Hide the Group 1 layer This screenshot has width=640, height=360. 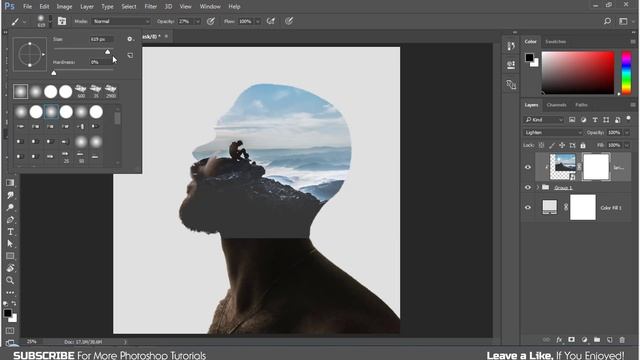pos(528,187)
